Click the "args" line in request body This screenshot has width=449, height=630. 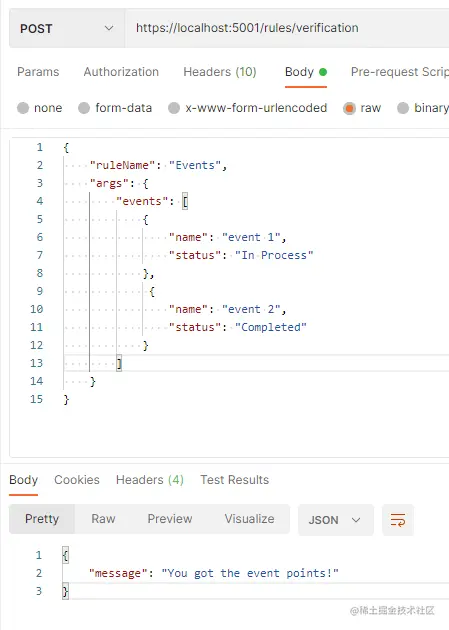click(119, 183)
